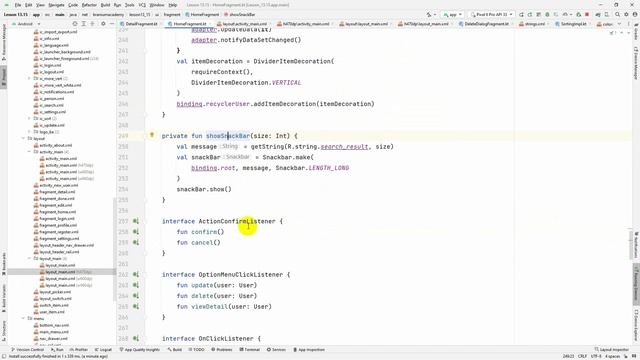Click the UTF-8 encoding indicator
640x360 pixels.
click(x=596, y=356)
